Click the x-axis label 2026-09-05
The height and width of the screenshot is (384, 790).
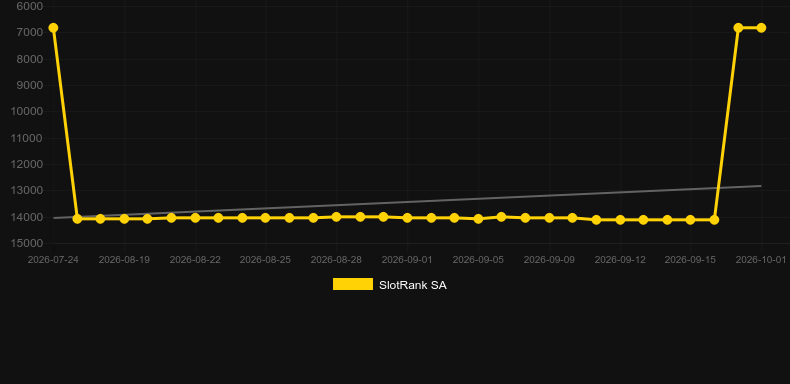(x=478, y=260)
